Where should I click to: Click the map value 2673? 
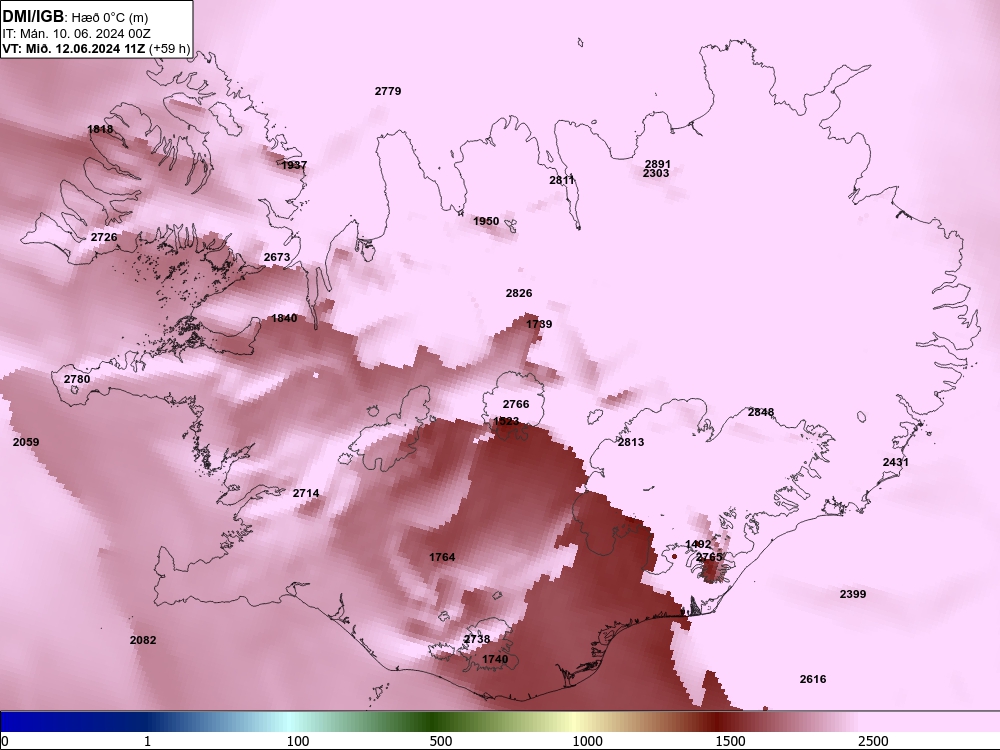tap(277, 257)
